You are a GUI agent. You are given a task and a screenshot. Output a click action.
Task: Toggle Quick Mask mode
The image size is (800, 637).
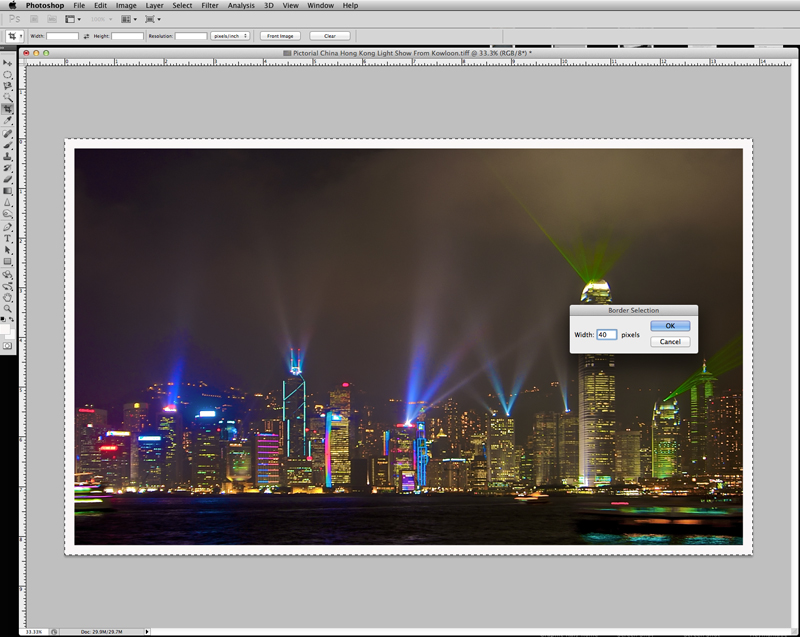[8, 345]
